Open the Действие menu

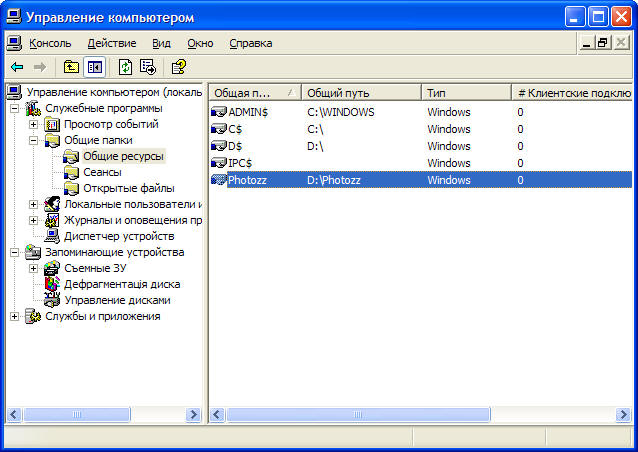click(112, 43)
